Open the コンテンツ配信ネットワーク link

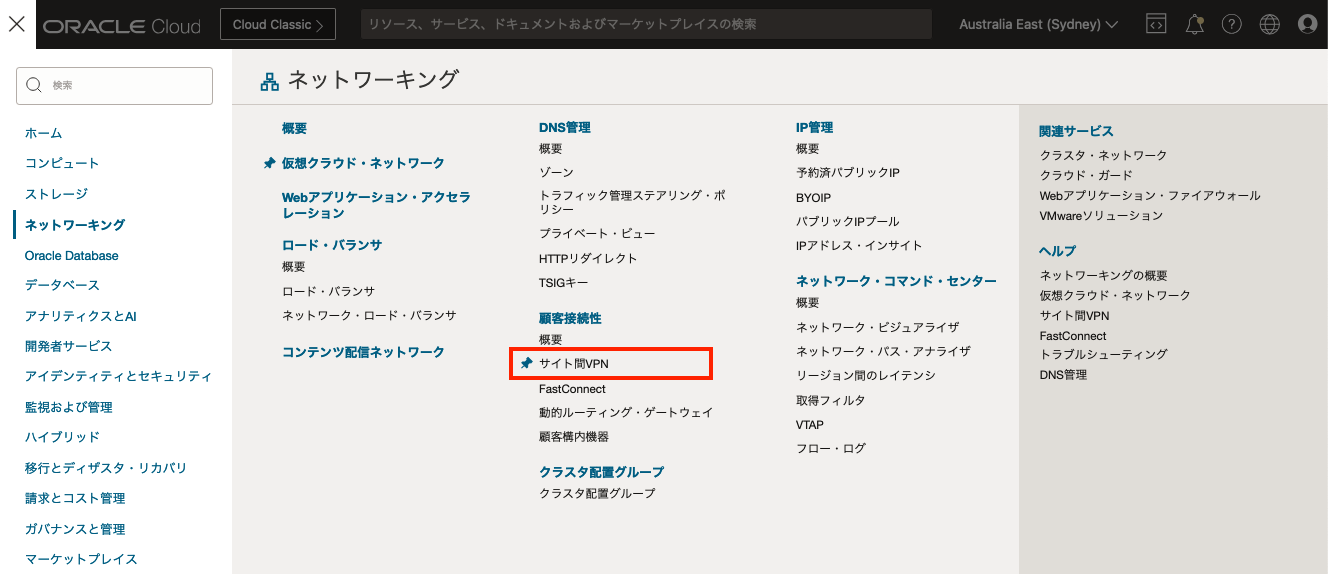click(x=363, y=352)
